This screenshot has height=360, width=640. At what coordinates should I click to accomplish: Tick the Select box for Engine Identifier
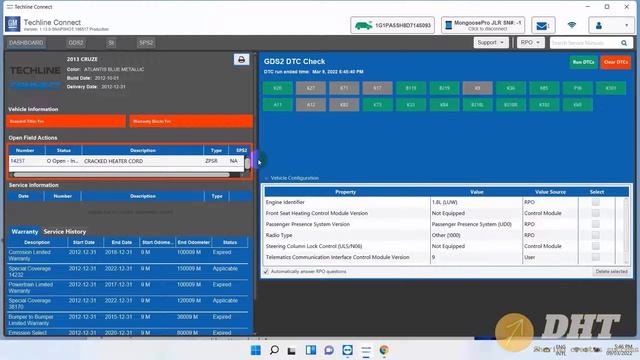(x=596, y=202)
